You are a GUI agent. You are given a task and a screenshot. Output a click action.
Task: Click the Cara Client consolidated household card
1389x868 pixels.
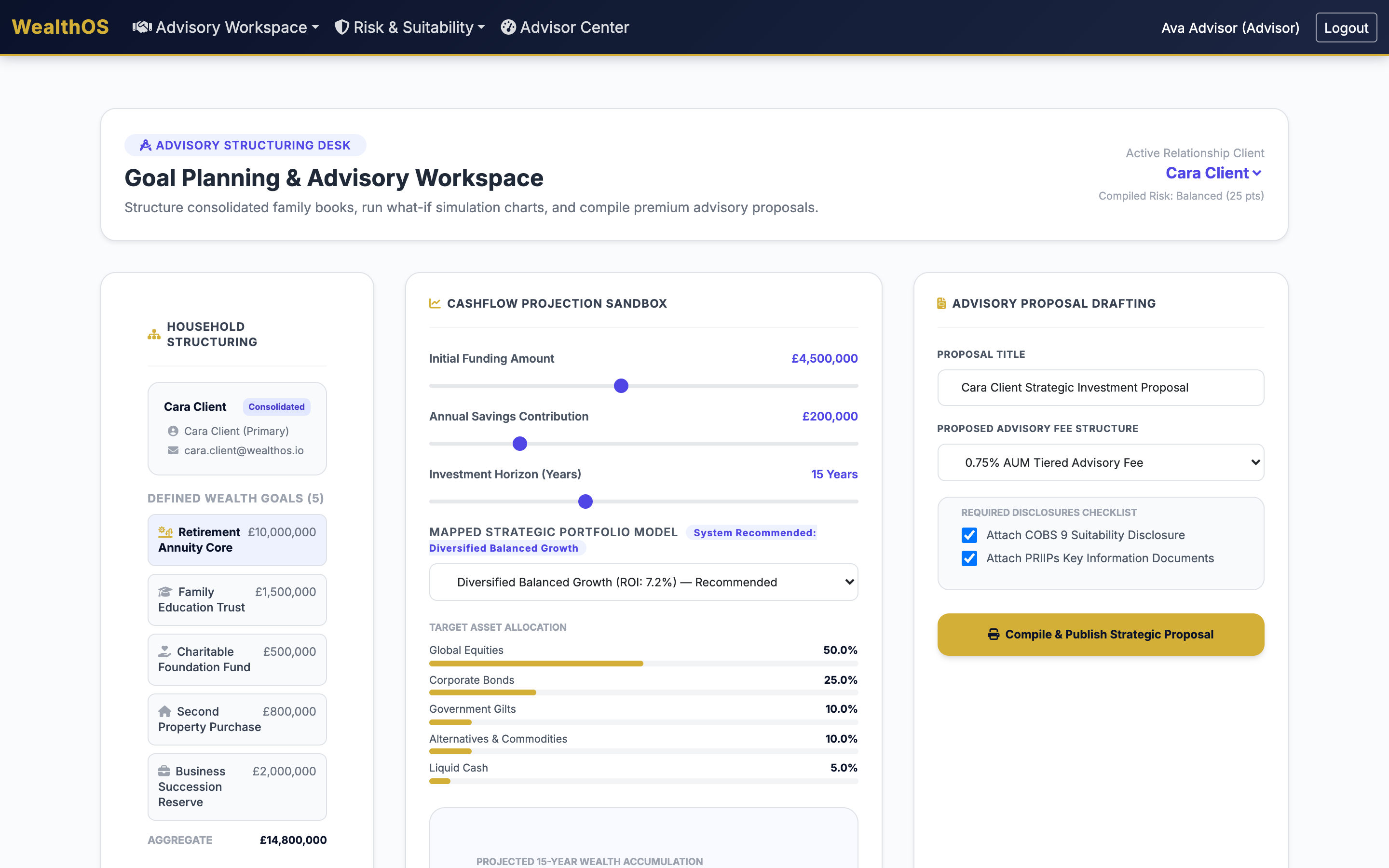tap(237, 428)
